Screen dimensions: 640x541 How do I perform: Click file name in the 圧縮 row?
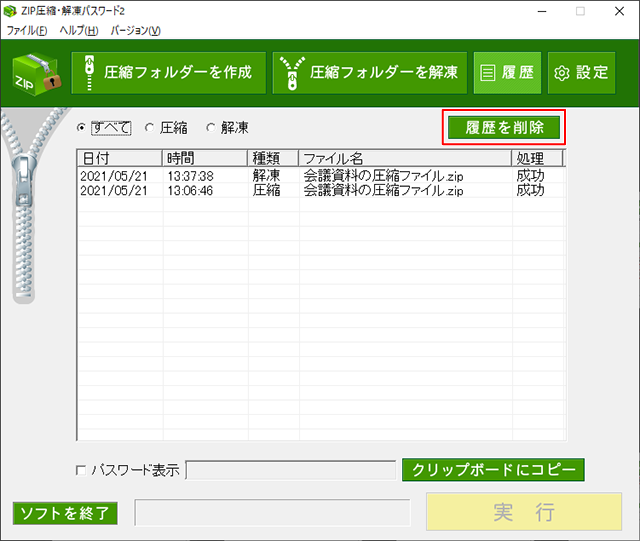[383, 191]
